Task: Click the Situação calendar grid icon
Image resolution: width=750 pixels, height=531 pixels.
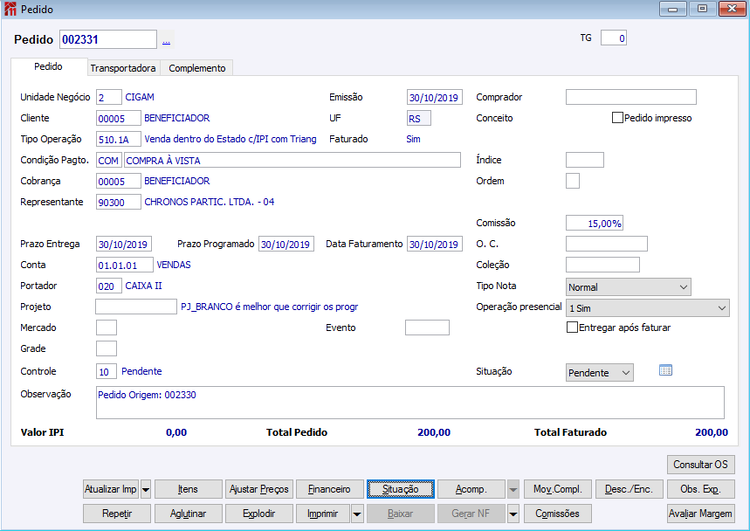Action: (x=665, y=370)
